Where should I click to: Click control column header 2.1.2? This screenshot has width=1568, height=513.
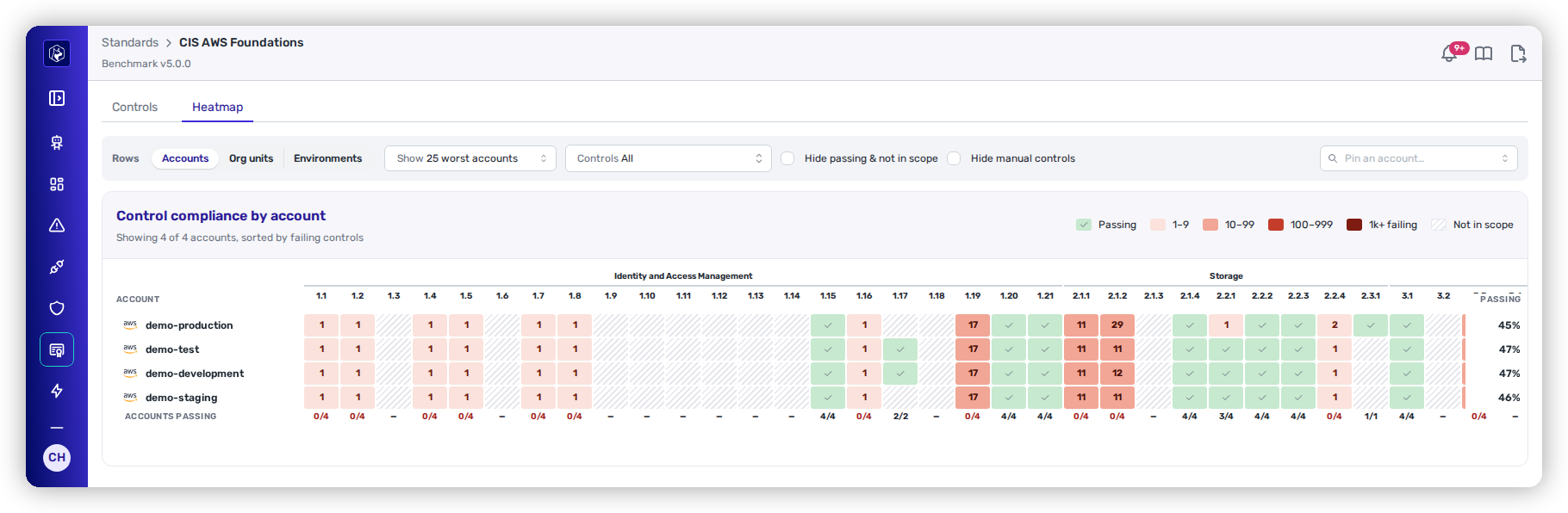[1117, 296]
